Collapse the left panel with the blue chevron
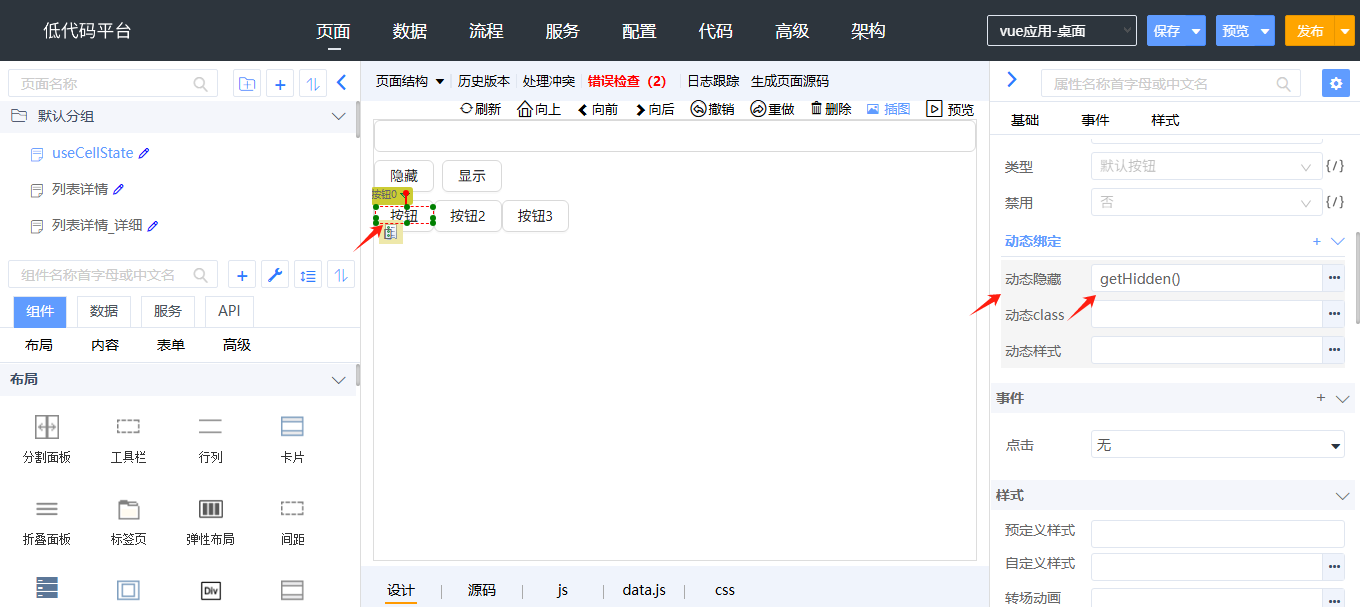Screen dimensions: 1360x607 click(x=341, y=83)
